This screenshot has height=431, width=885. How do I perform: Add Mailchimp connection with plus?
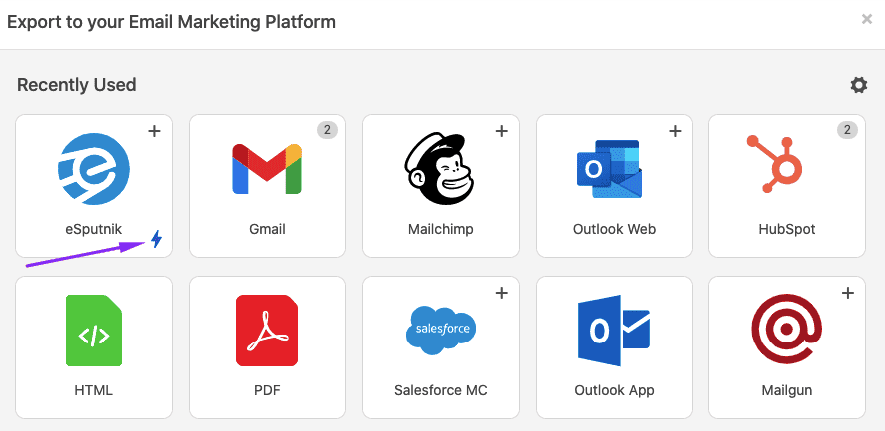tap(501, 131)
